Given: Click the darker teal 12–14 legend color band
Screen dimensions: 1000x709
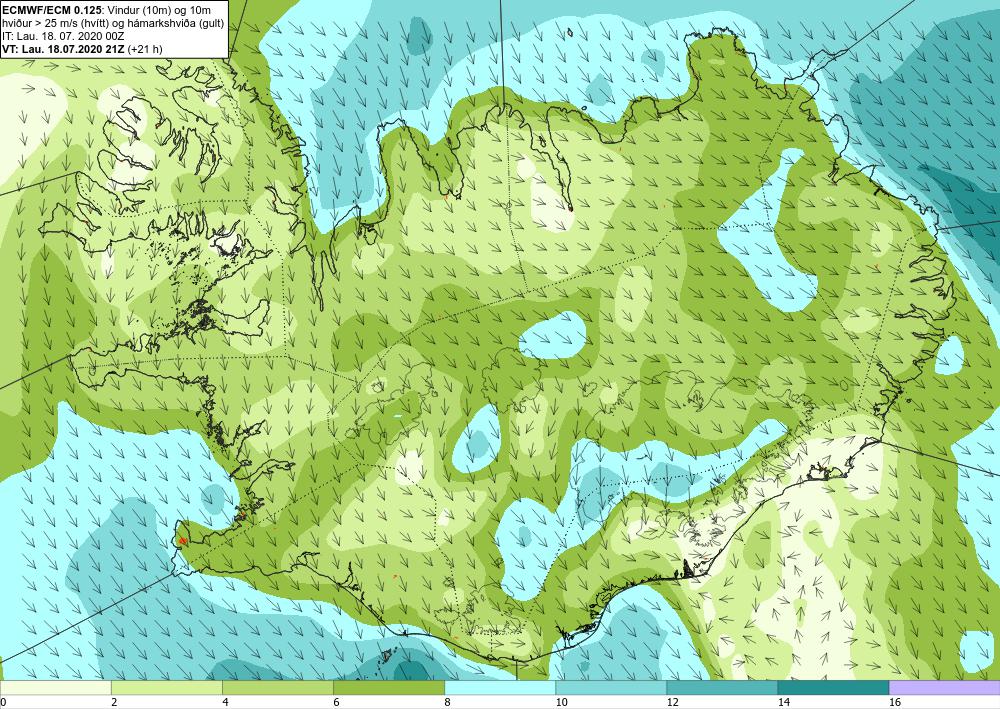Looking at the screenshot, I should (x=722, y=687).
